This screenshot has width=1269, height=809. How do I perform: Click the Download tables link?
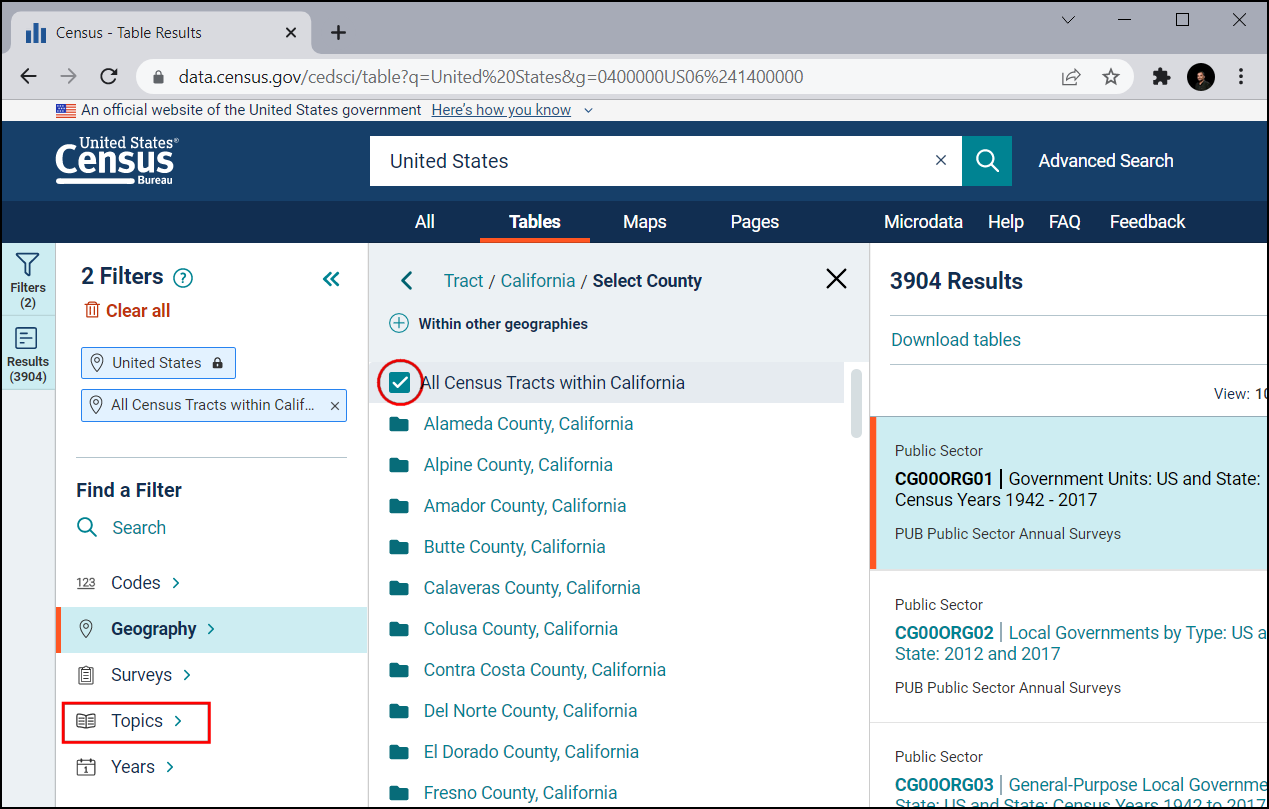(955, 340)
